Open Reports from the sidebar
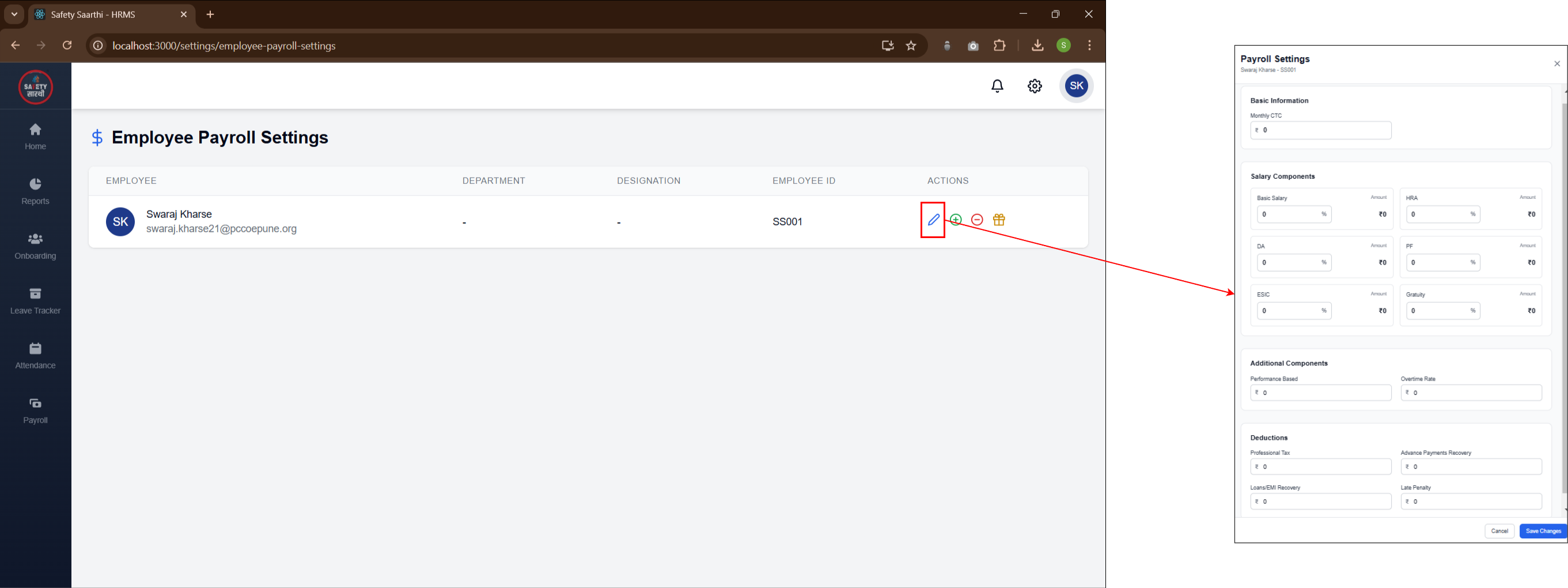 point(35,191)
